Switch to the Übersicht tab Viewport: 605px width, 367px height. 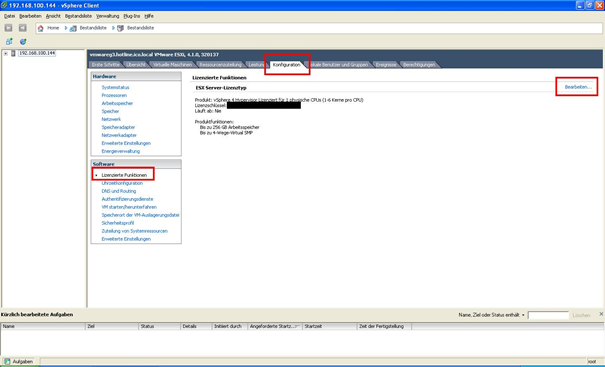(136, 65)
